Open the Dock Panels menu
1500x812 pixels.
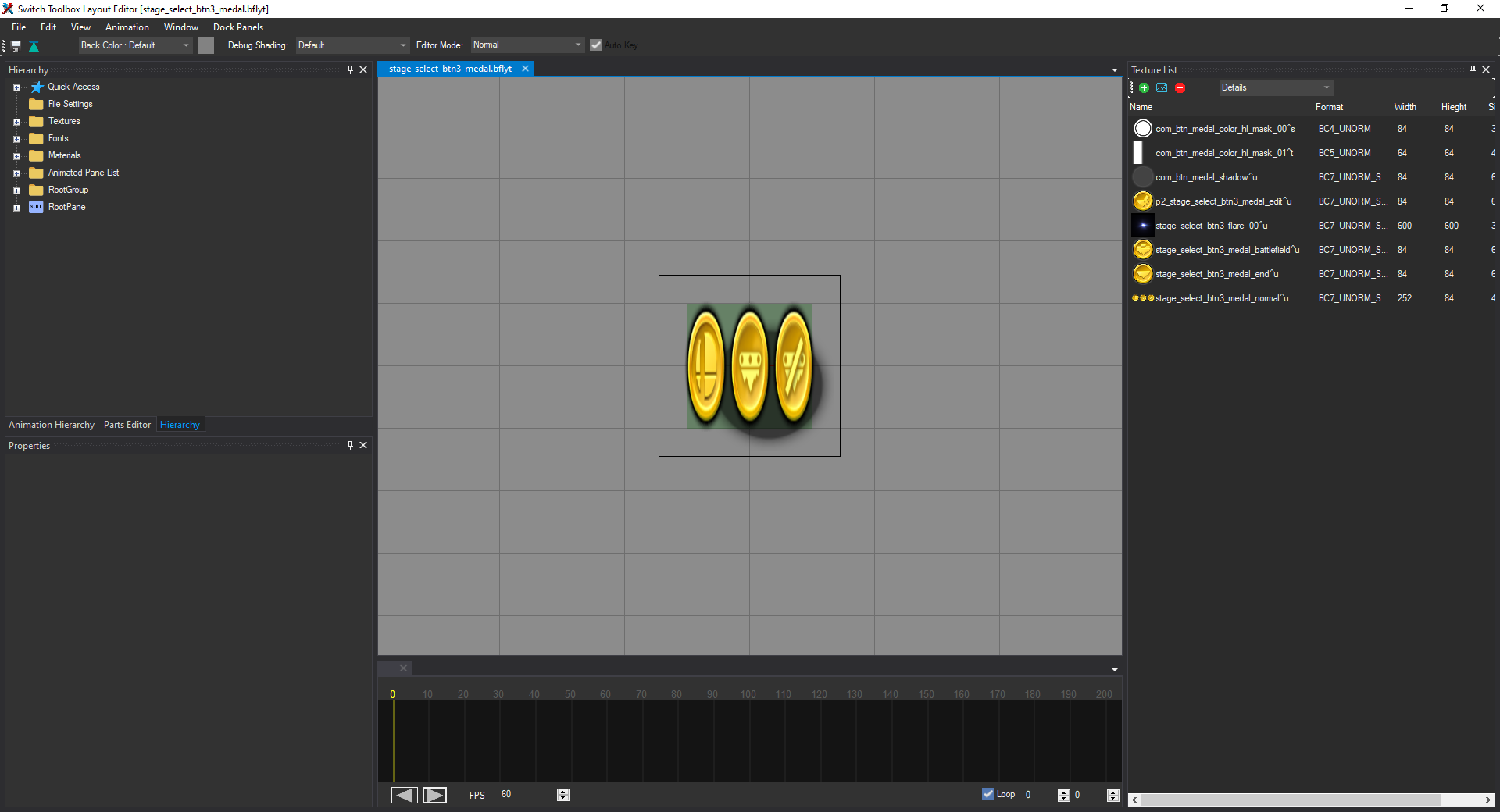[238, 27]
